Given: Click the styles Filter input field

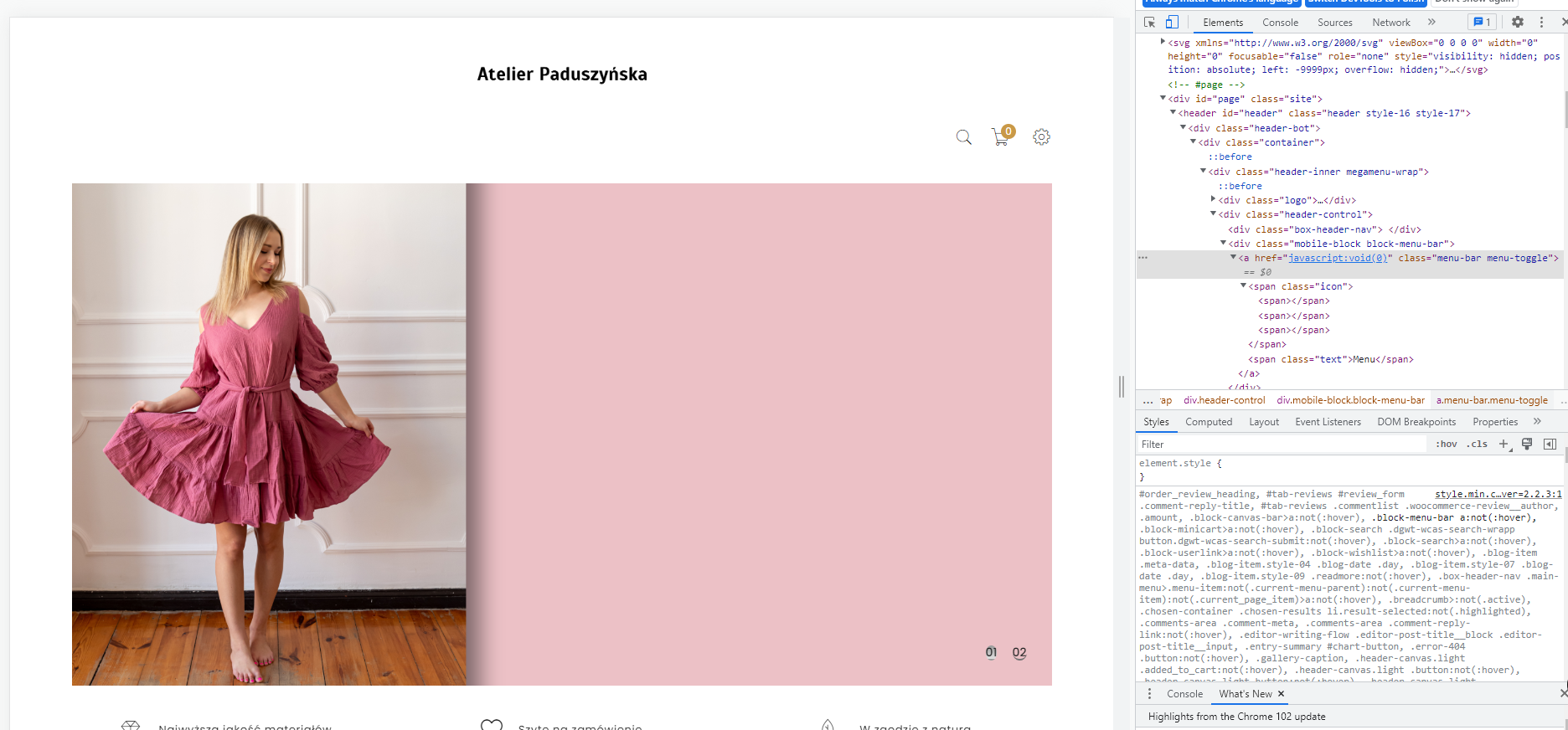Looking at the screenshot, I should point(1282,445).
